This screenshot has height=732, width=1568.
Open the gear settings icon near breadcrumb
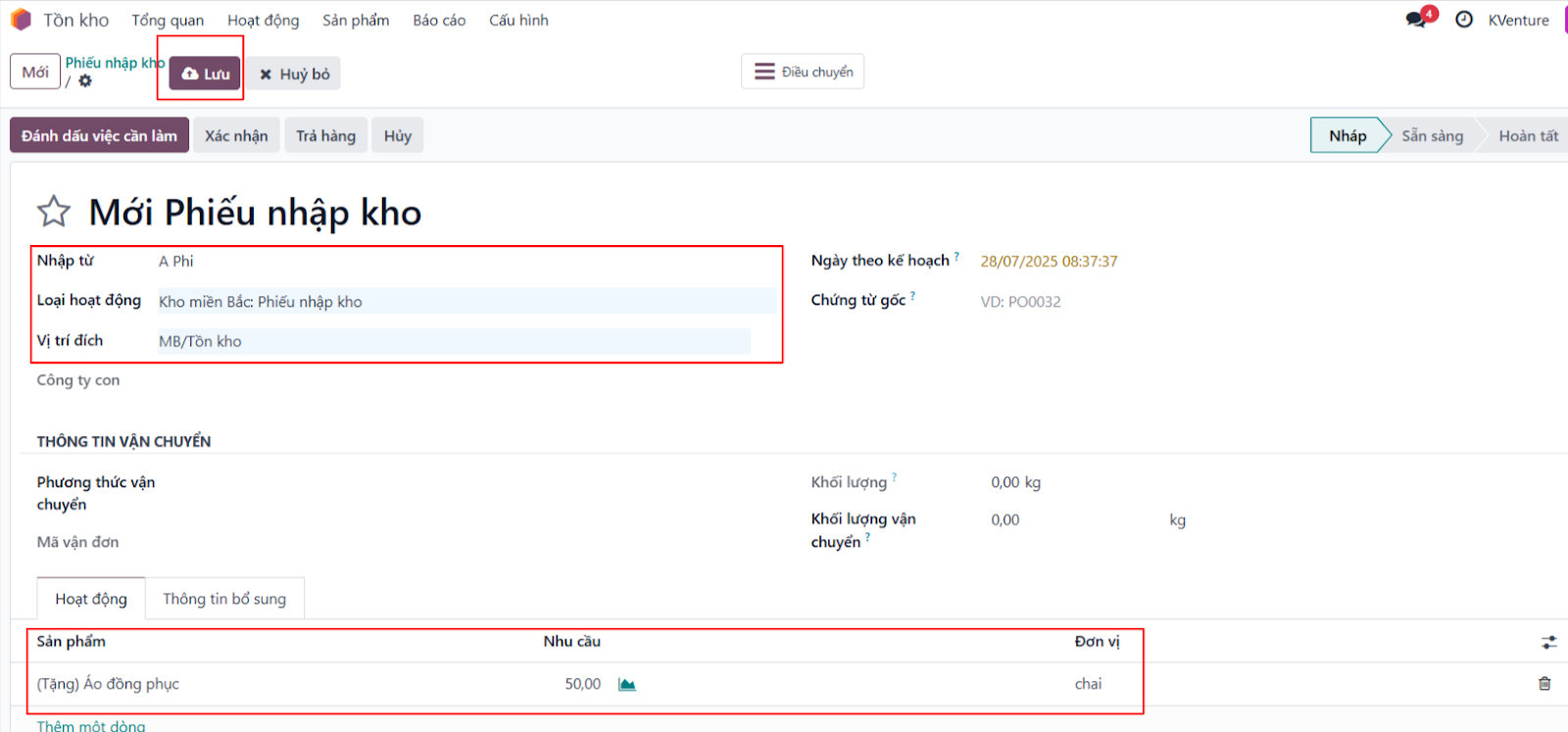coord(85,81)
